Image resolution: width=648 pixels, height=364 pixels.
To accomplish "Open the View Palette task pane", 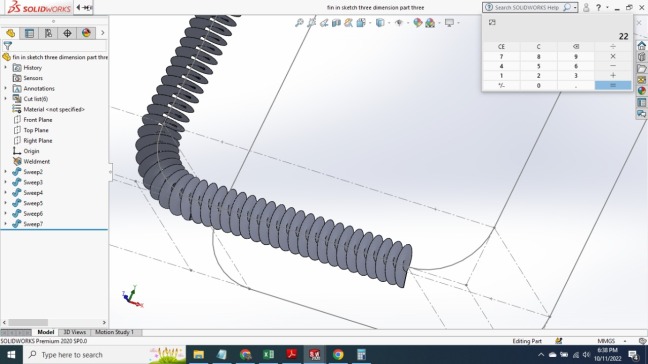I will [642, 79].
